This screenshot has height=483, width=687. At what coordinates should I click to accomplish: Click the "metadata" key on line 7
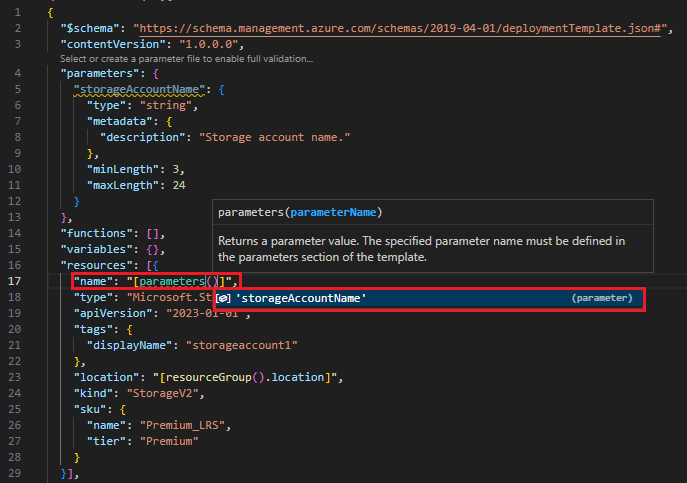[119, 121]
